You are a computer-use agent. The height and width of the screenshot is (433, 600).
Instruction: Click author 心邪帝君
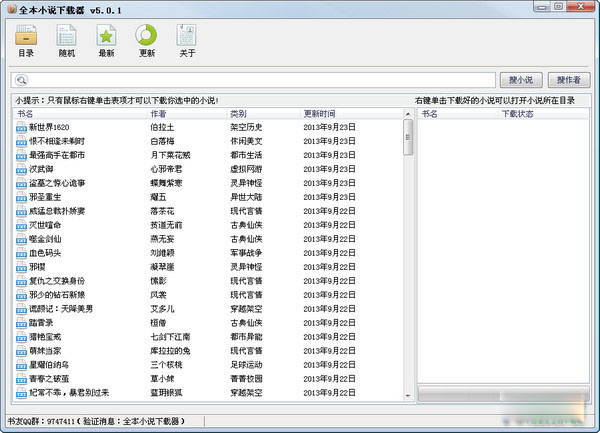click(x=166, y=169)
